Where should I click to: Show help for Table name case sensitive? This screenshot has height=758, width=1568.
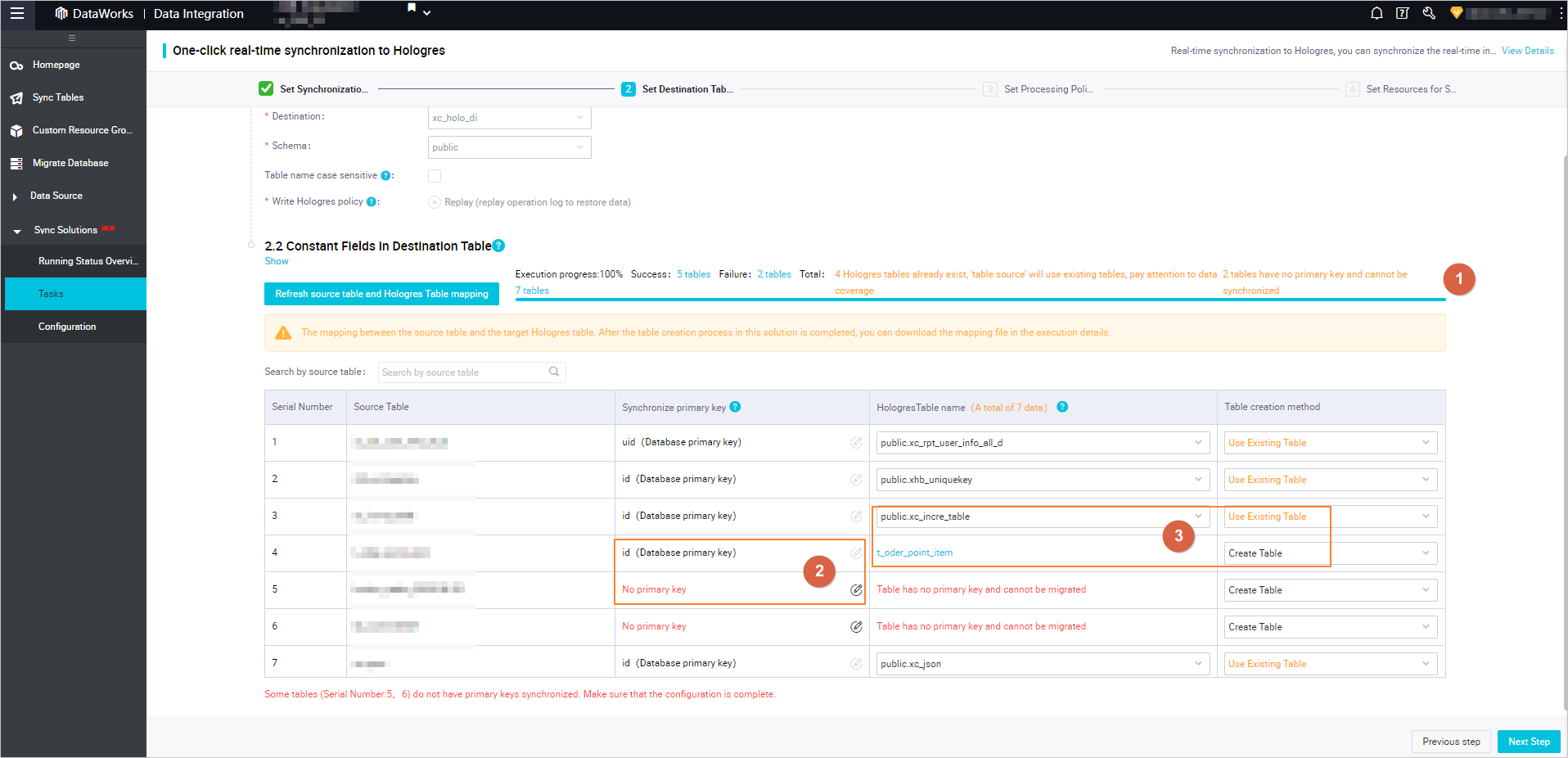tap(386, 175)
